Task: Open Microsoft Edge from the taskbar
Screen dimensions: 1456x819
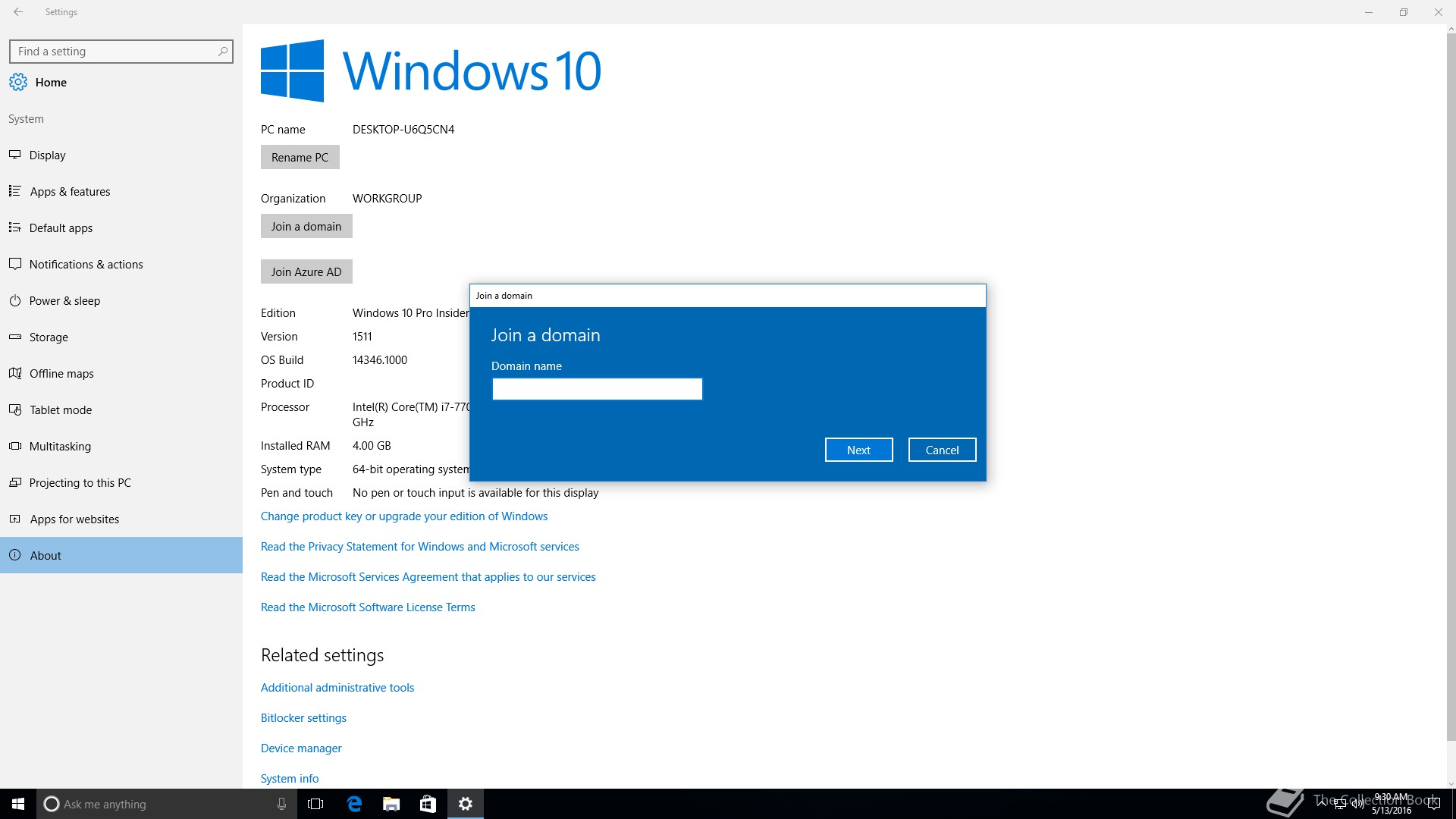Action: [x=354, y=804]
